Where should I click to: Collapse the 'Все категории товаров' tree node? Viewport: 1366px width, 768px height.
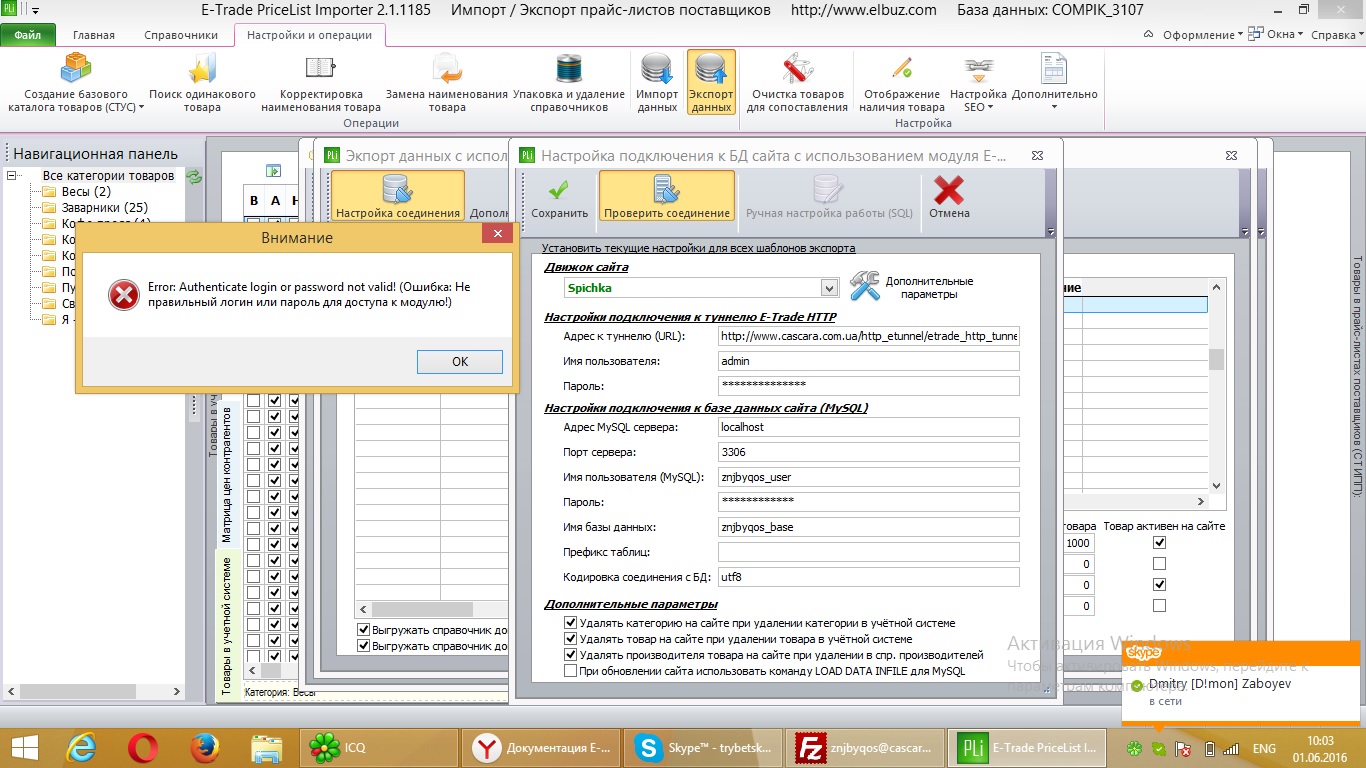pyautogui.click(x=13, y=176)
